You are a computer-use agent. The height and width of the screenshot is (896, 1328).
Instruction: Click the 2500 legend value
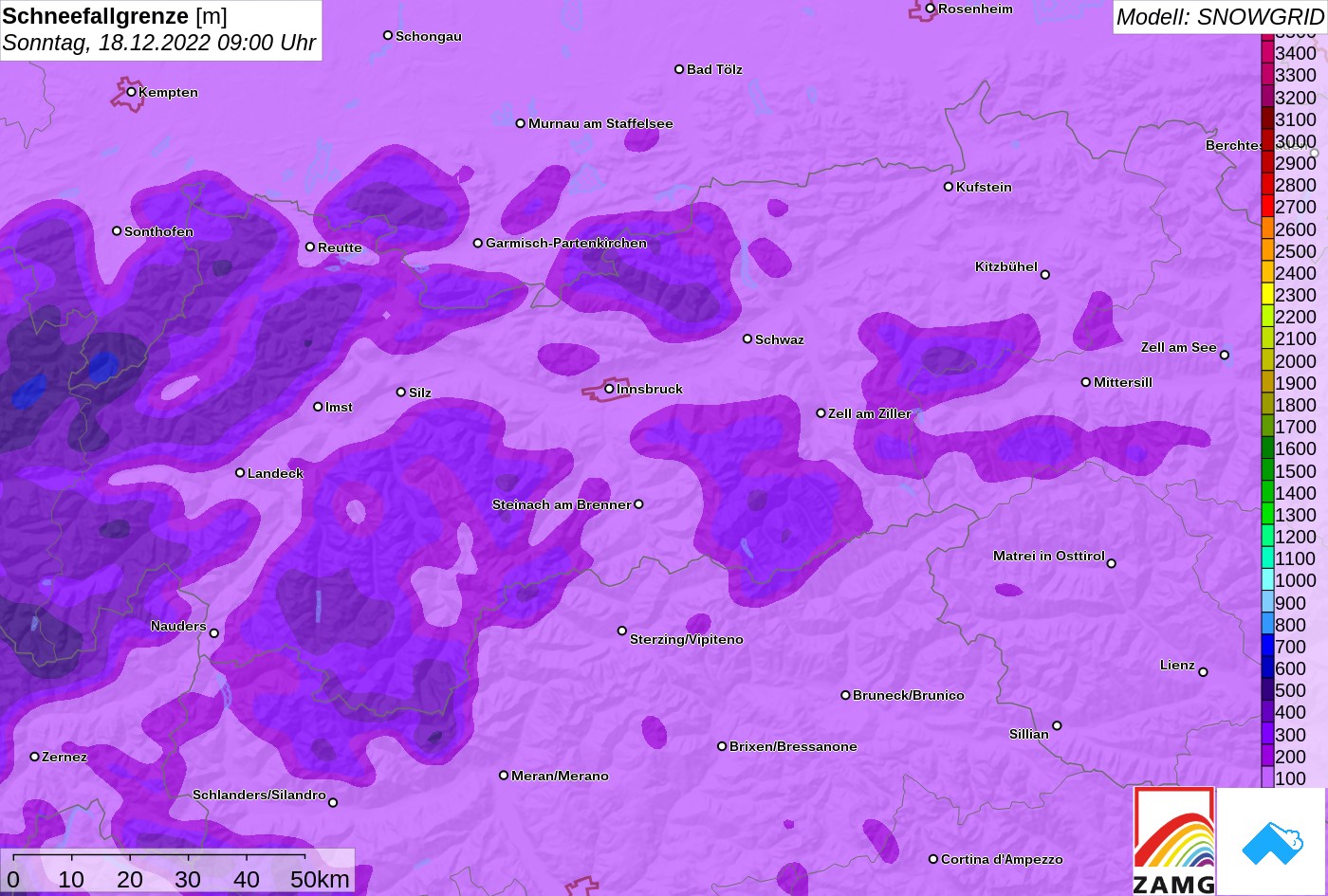click(1296, 251)
